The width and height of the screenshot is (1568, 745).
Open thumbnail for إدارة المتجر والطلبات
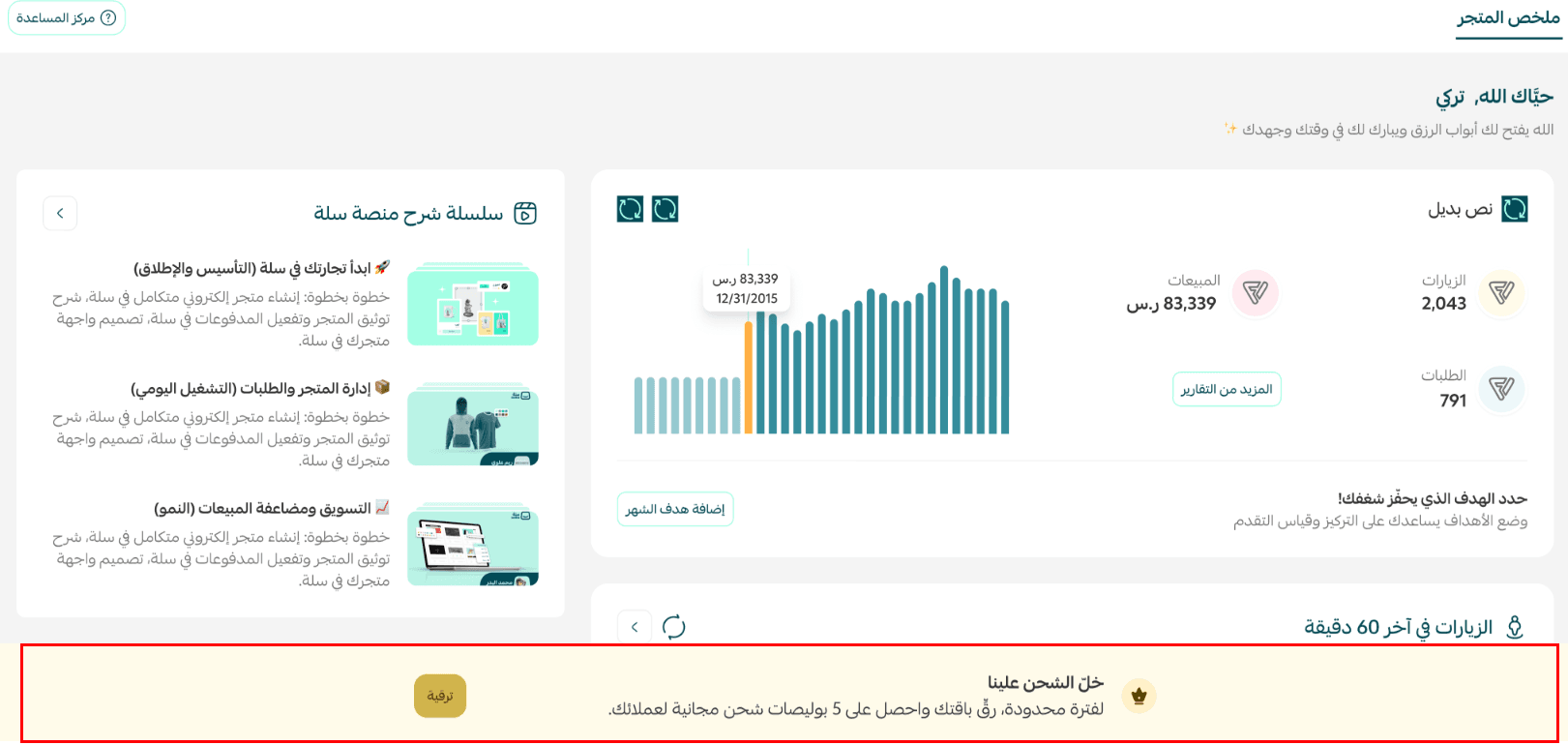[473, 425]
